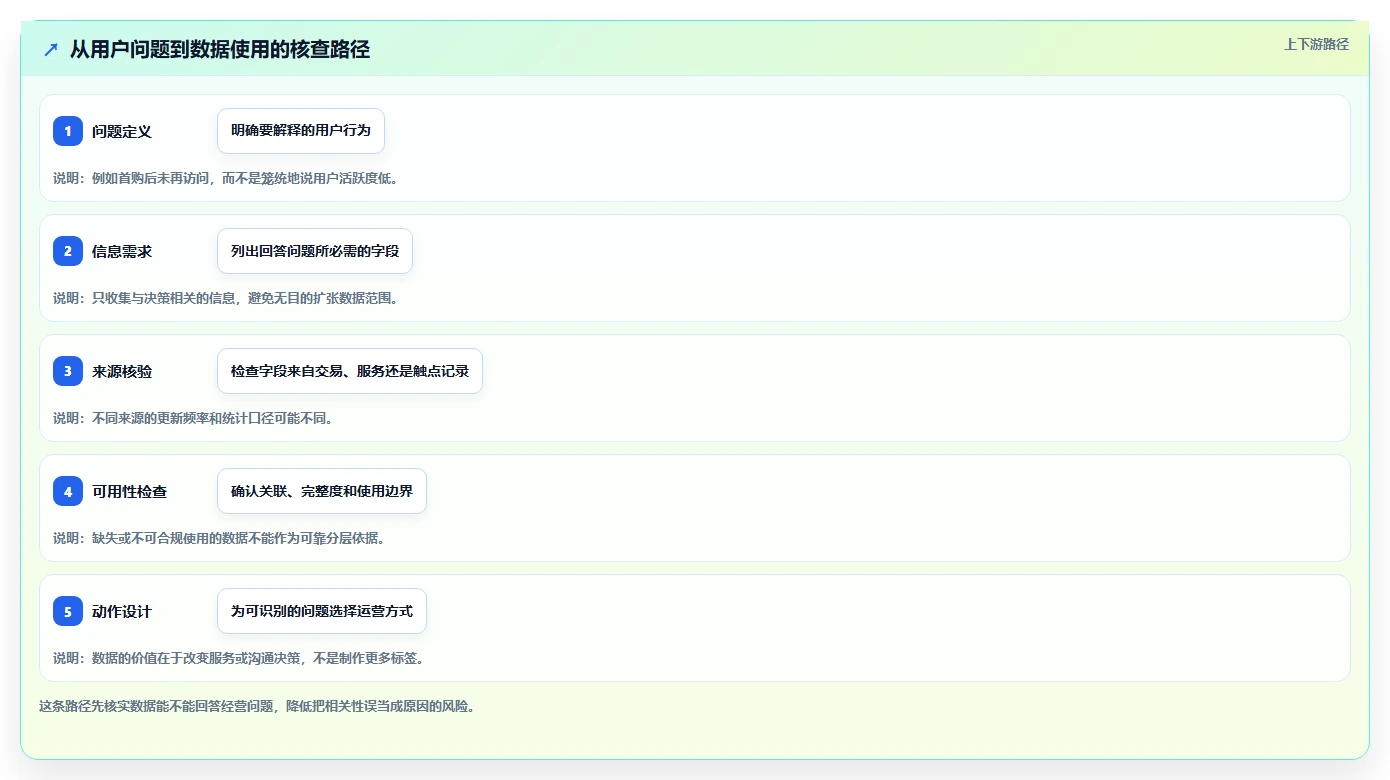
Task: Select the 明确要解释的用户行为 chip
Action: click(x=301, y=131)
